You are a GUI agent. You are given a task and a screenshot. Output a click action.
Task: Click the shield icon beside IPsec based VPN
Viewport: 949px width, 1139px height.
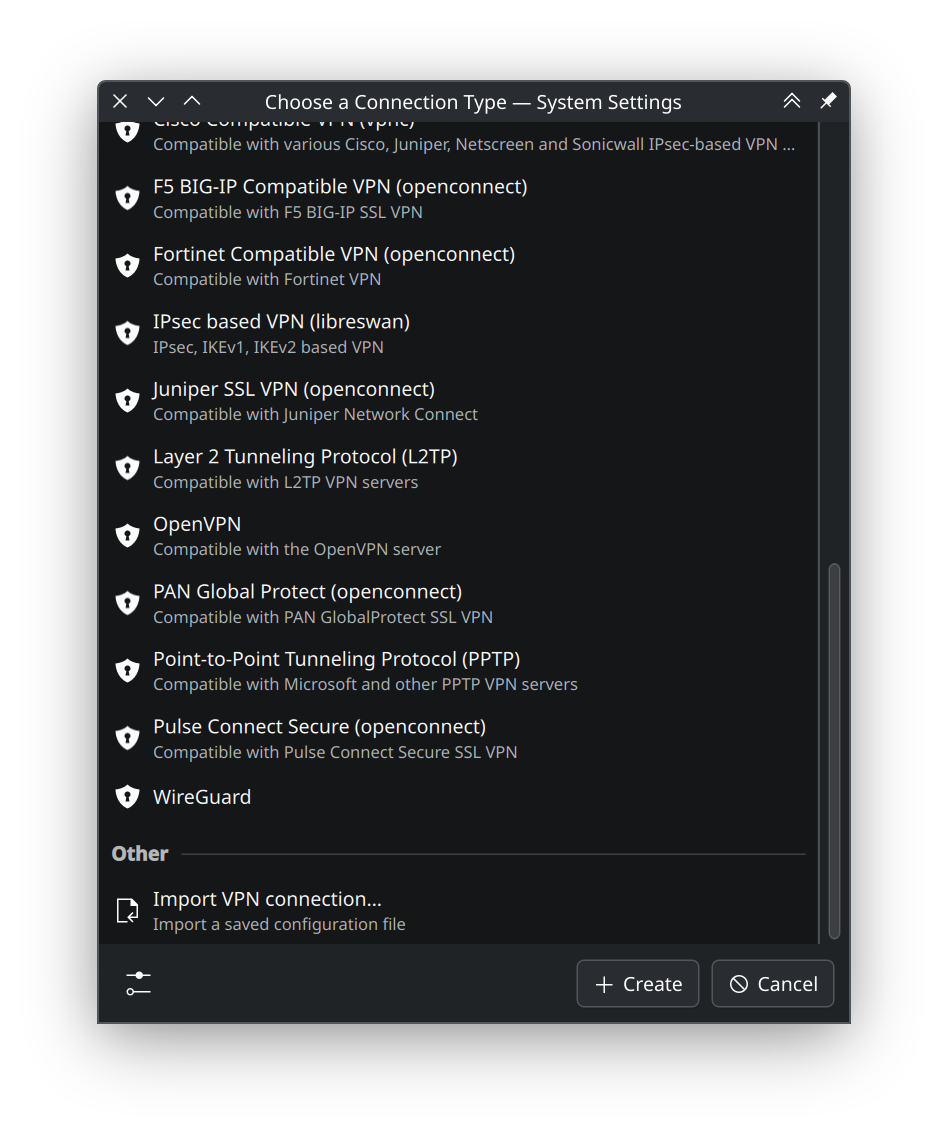pyautogui.click(x=127, y=333)
